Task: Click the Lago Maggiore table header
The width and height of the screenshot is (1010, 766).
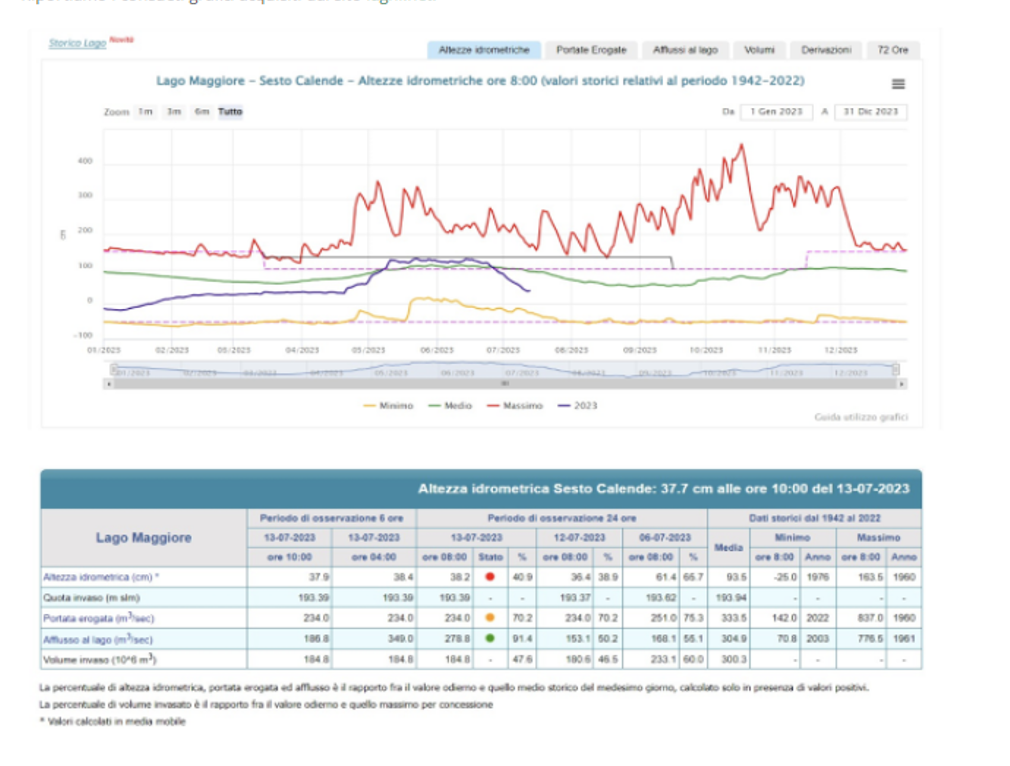Action: [x=144, y=538]
